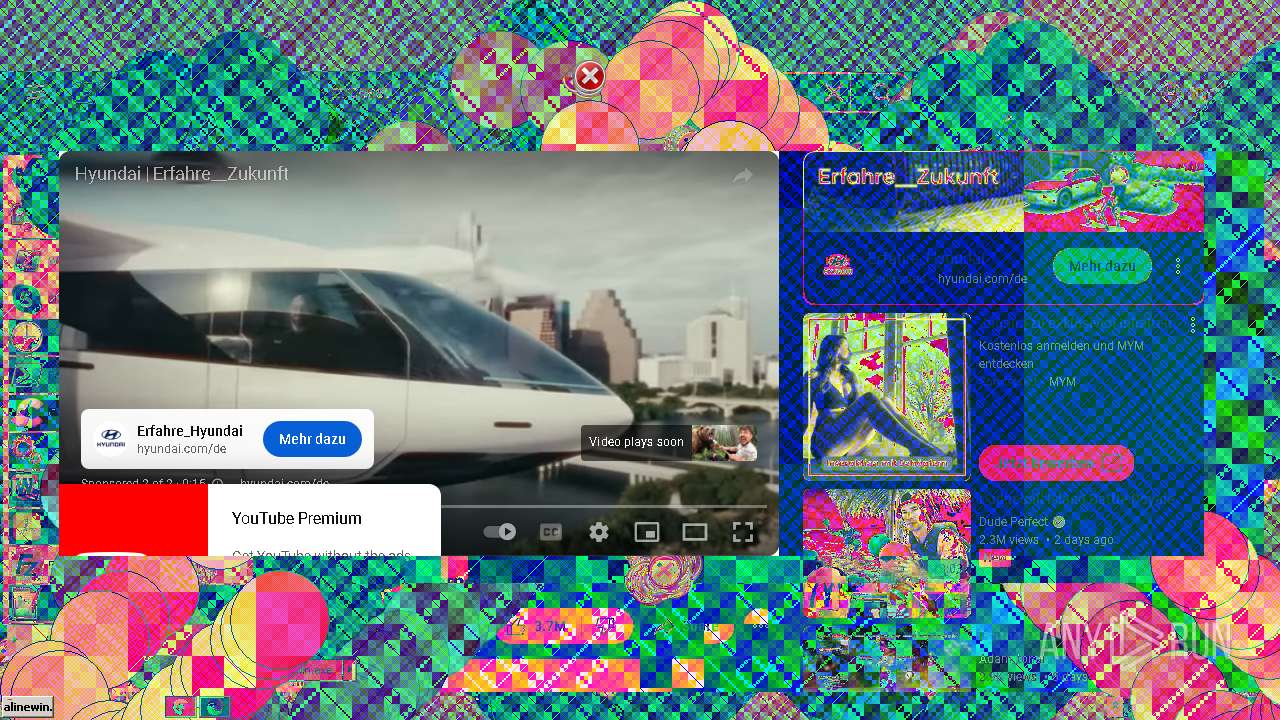
Task: Click the Video plays soon preview thumbnail
Action: [724, 442]
